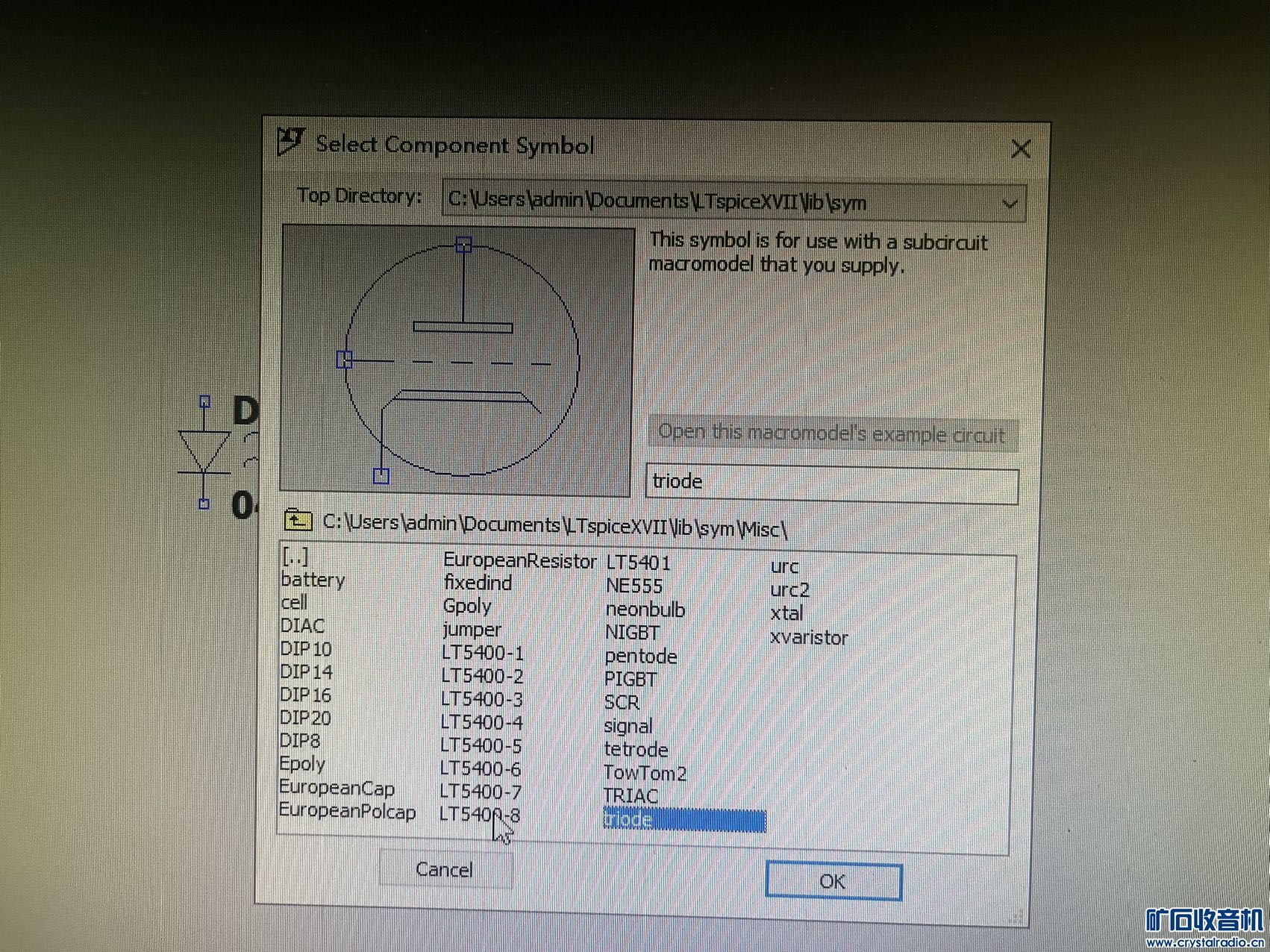The width and height of the screenshot is (1270, 952).
Task: Select the '[..]' parent folder entry
Action: tap(295, 556)
